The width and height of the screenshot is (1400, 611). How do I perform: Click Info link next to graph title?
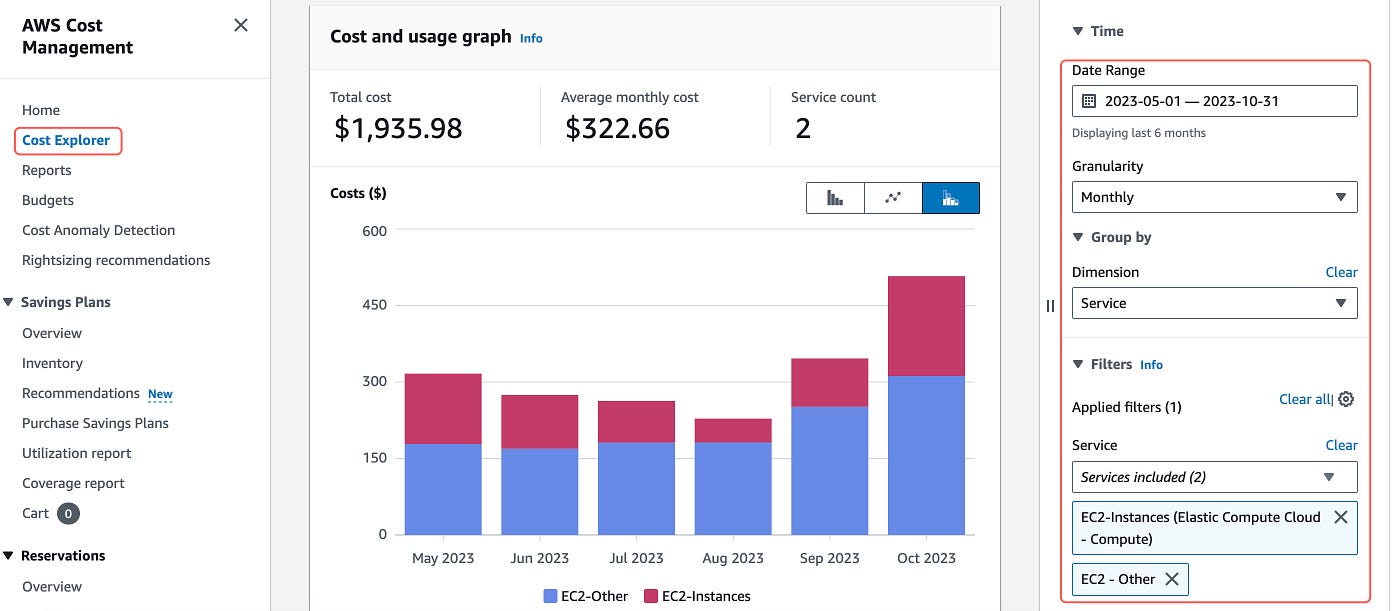[x=531, y=38]
